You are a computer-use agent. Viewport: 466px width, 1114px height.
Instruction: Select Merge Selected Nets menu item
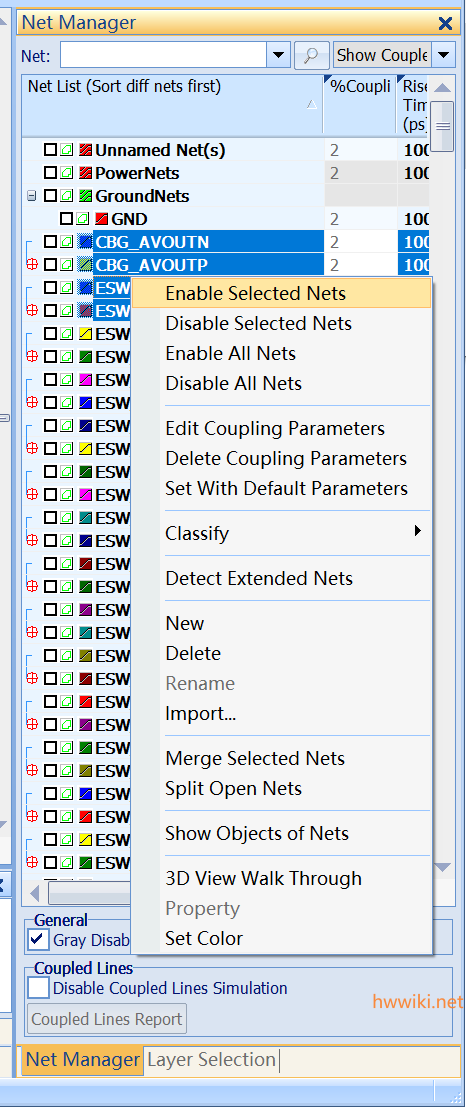[255, 758]
